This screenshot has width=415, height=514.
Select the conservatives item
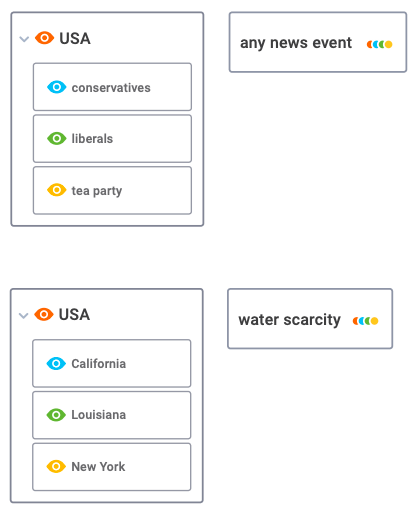(112, 87)
